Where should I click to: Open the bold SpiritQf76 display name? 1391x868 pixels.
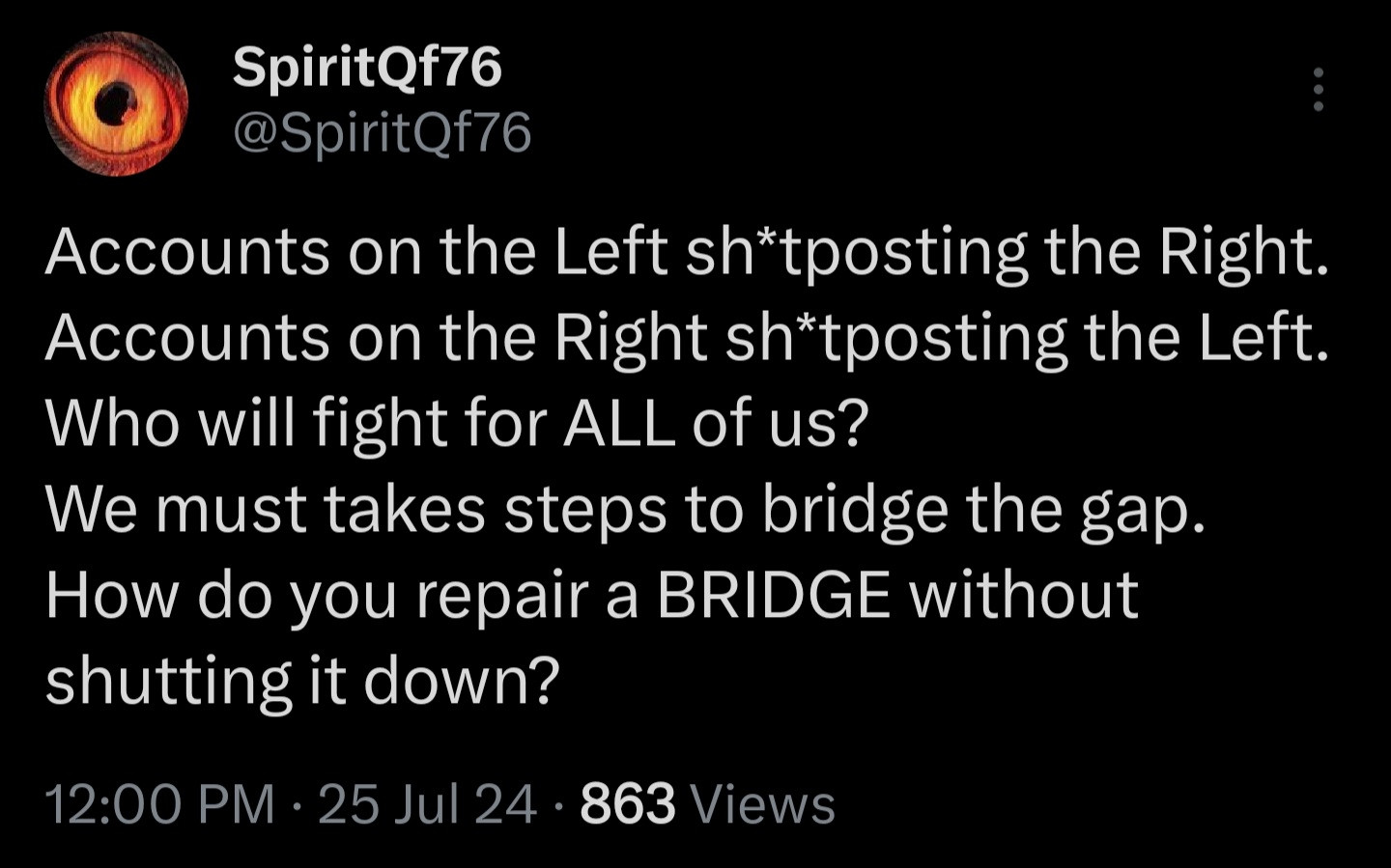367,68
